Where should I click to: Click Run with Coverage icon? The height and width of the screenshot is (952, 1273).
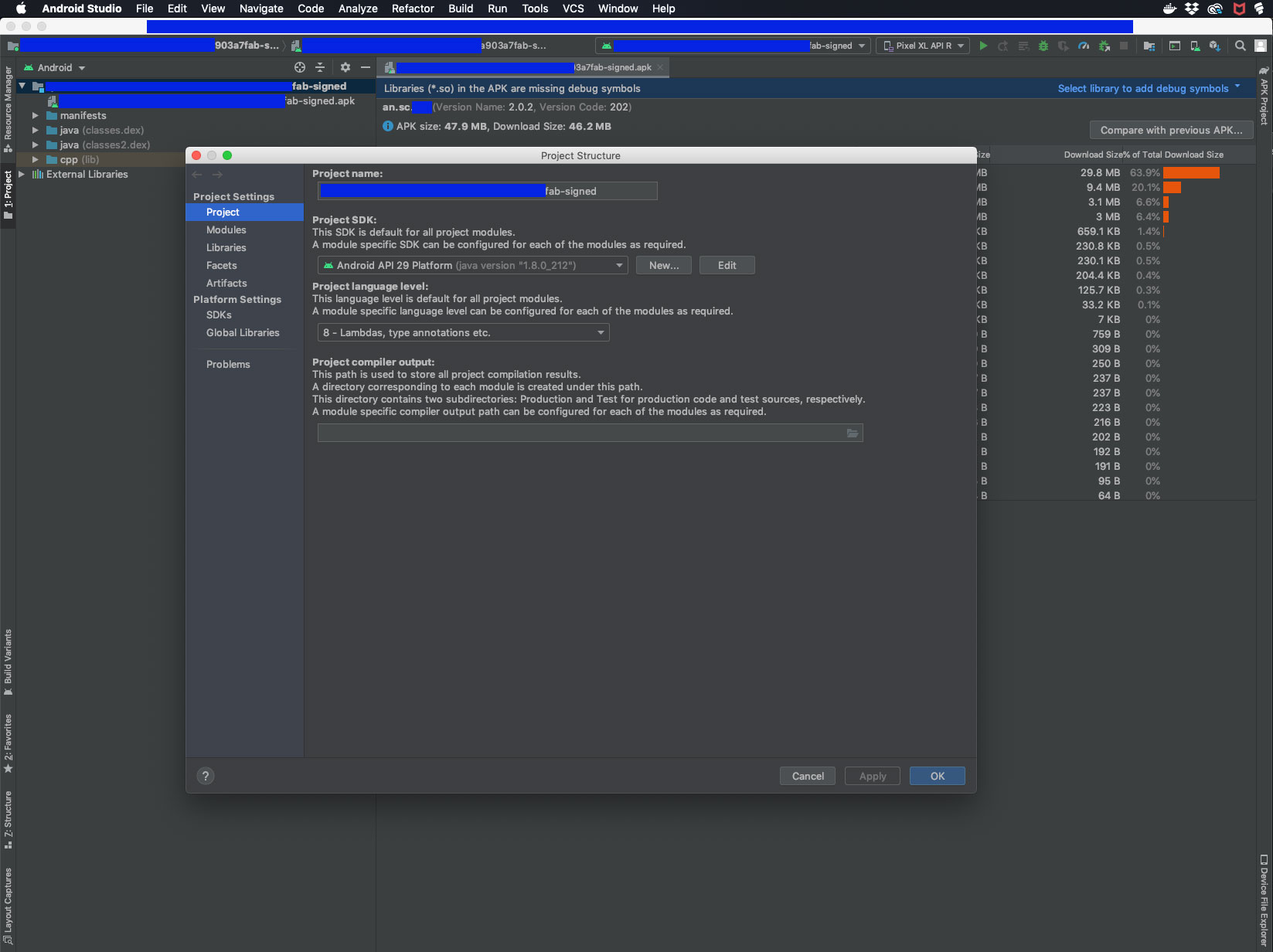click(x=1064, y=46)
